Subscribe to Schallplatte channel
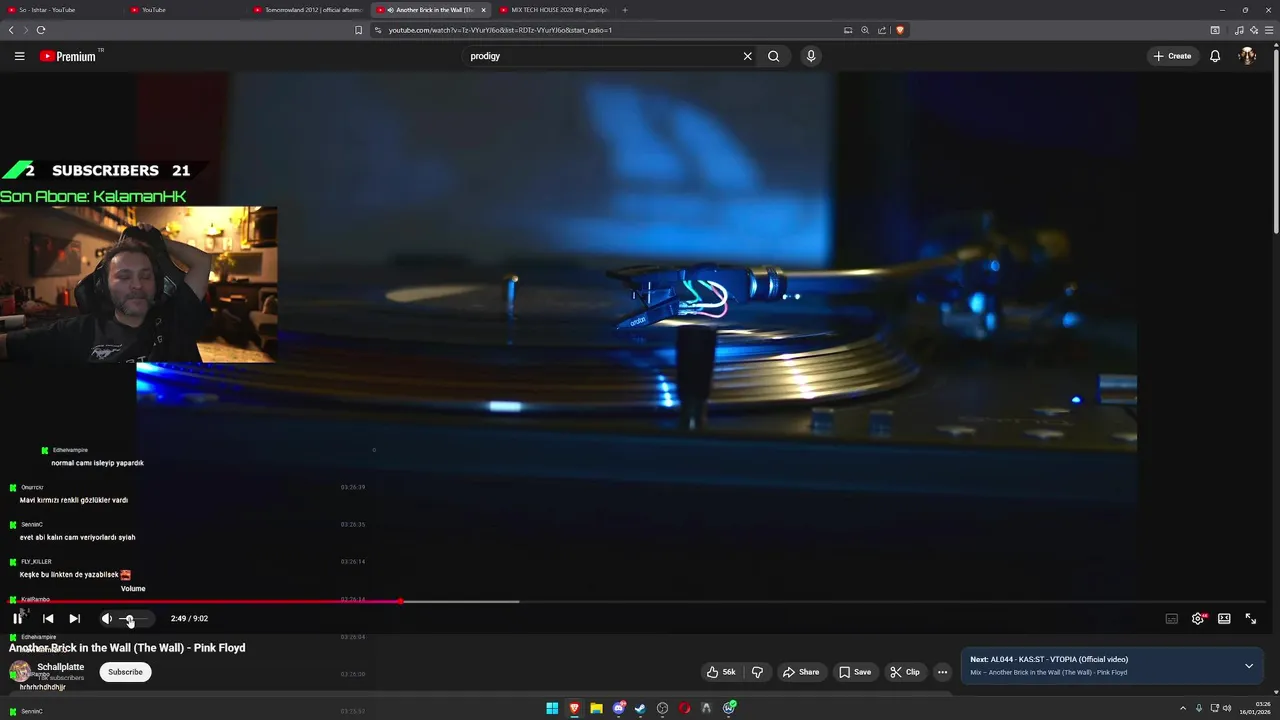 coord(125,672)
